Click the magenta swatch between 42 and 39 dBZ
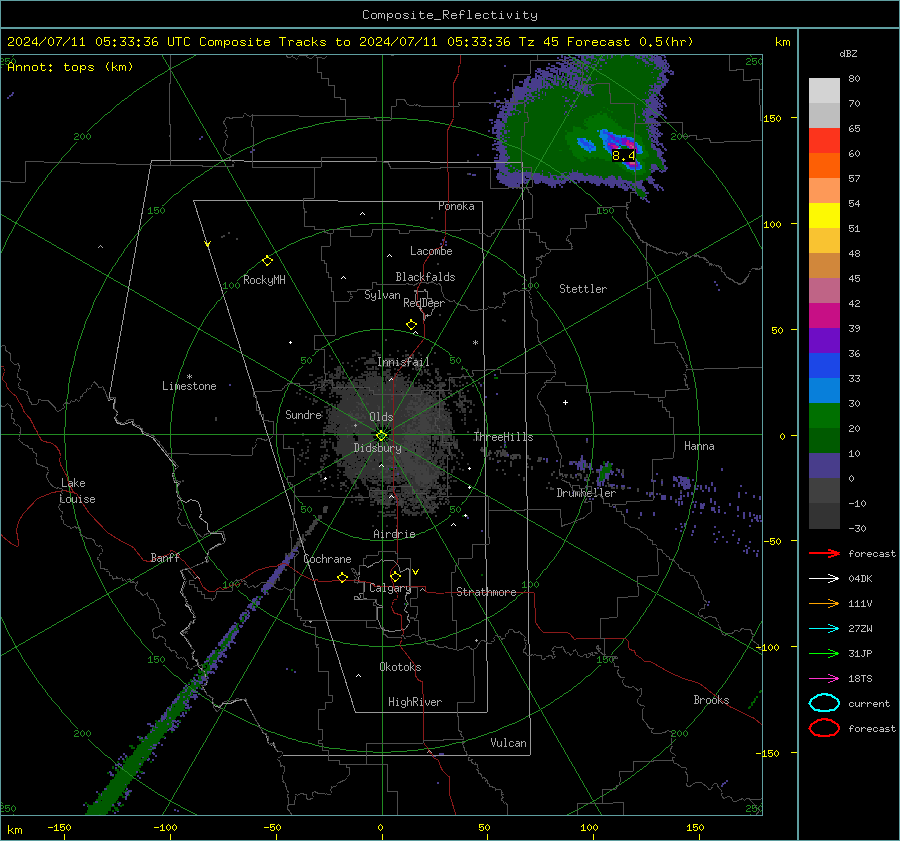Image resolution: width=900 pixels, height=841 pixels. point(824,316)
